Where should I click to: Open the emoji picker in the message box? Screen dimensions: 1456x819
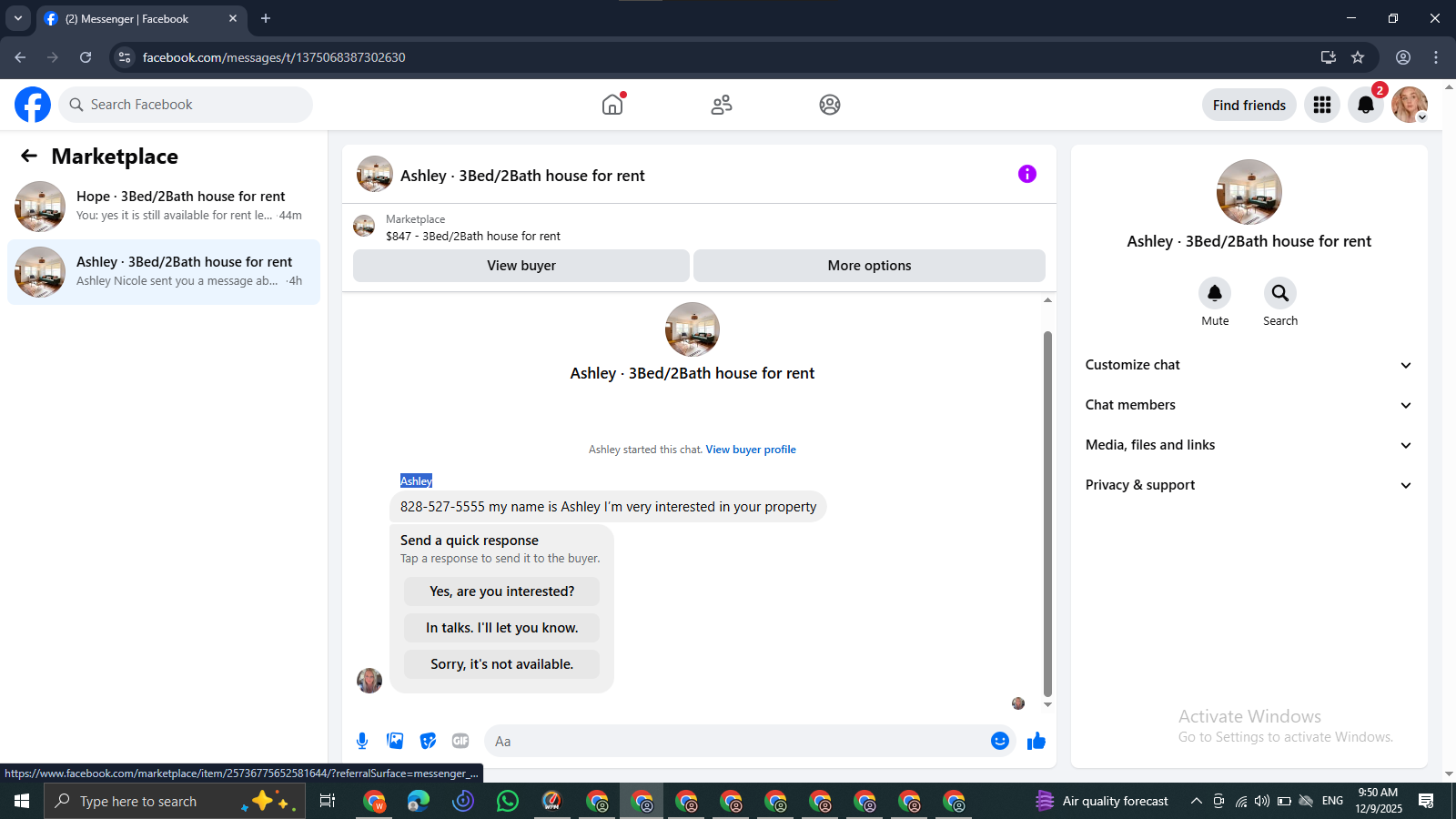1000,741
